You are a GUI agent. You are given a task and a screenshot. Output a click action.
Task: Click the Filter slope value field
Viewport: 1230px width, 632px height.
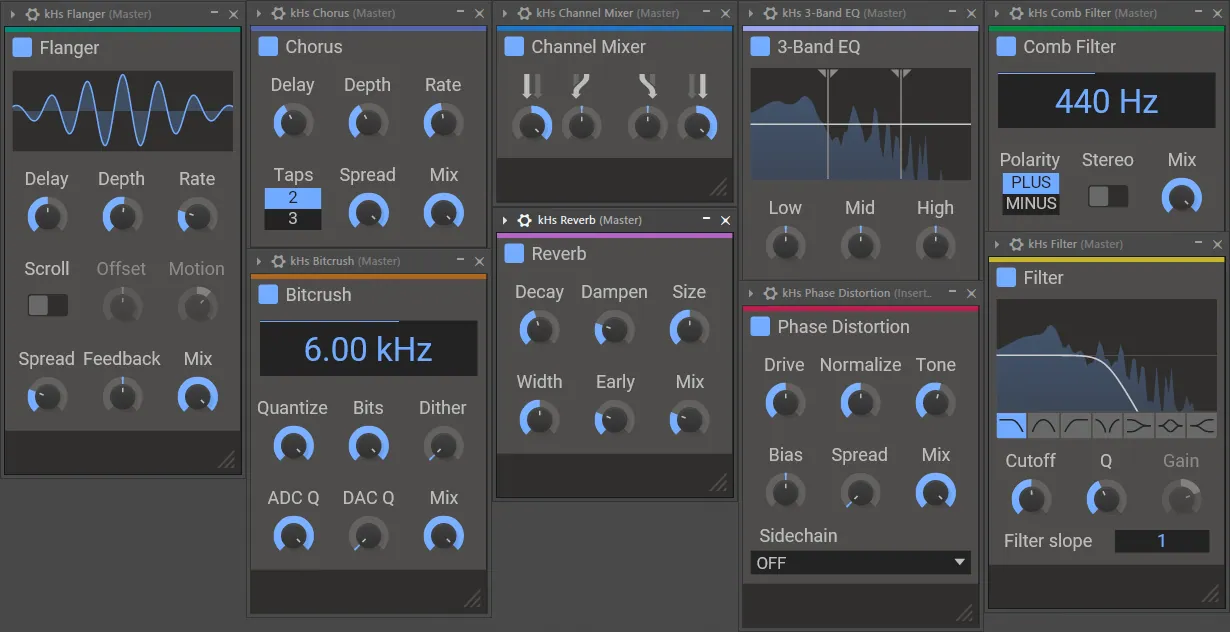point(1161,541)
